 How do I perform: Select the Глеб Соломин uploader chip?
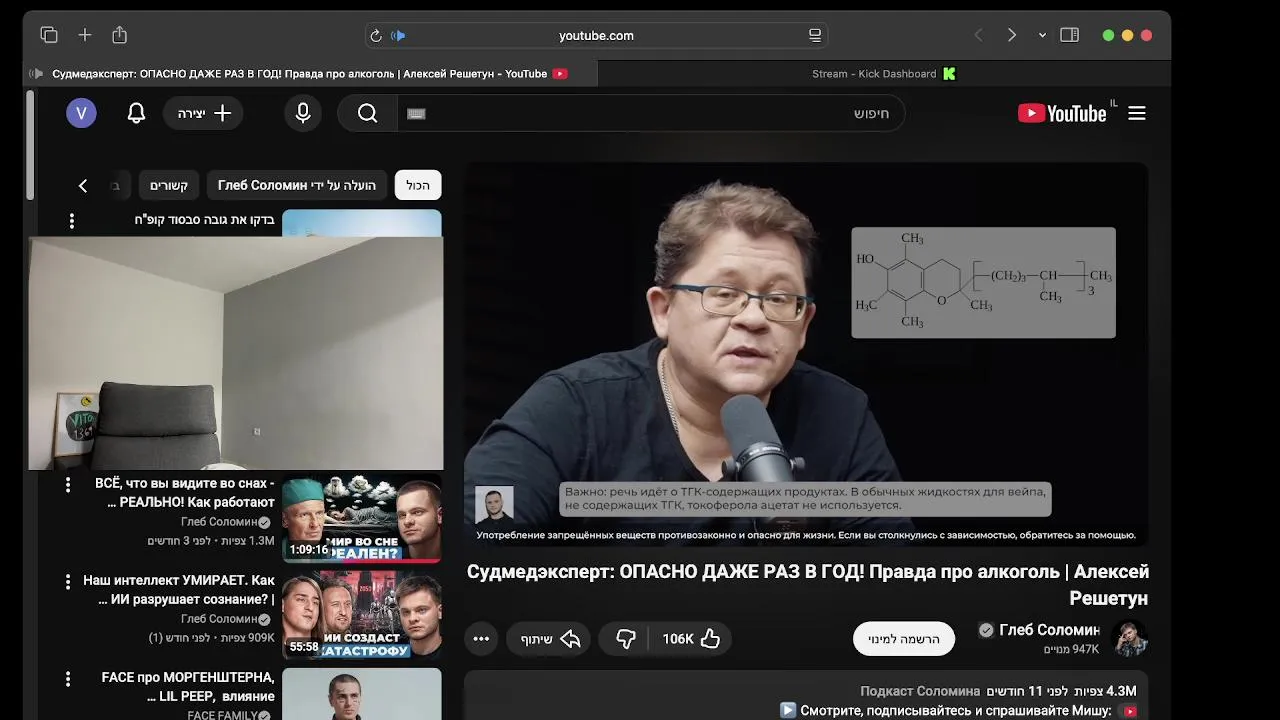tap(297, 186)
